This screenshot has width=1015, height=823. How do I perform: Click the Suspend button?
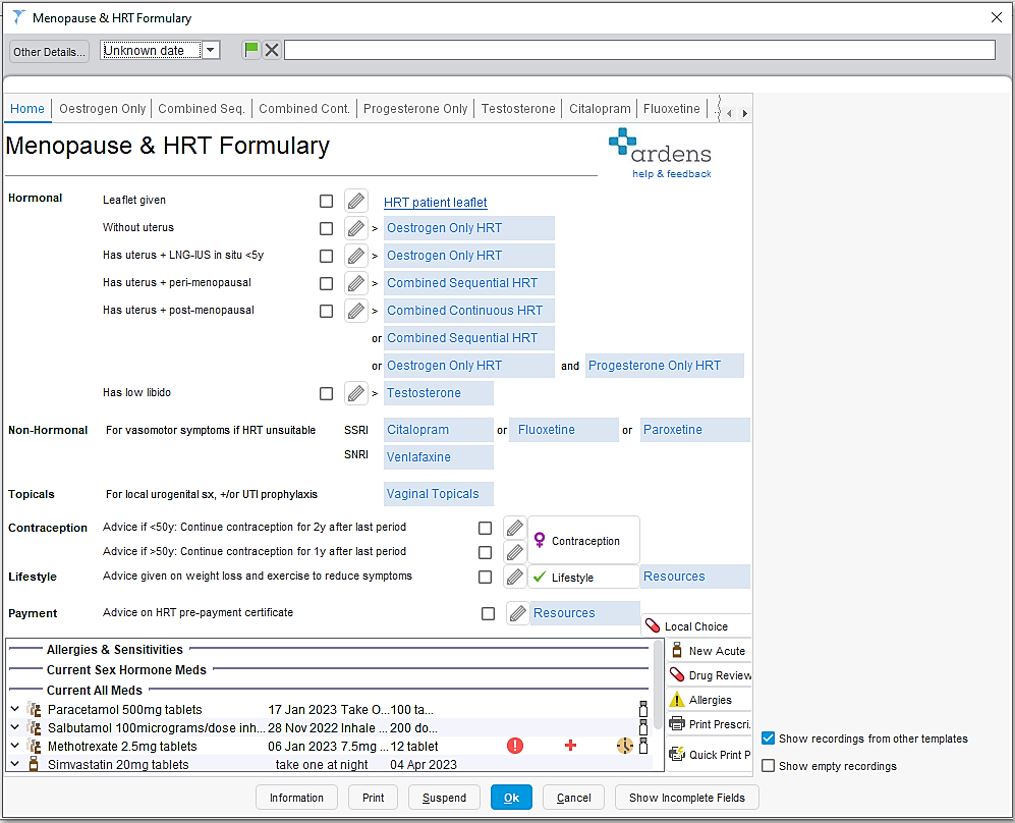444,798
